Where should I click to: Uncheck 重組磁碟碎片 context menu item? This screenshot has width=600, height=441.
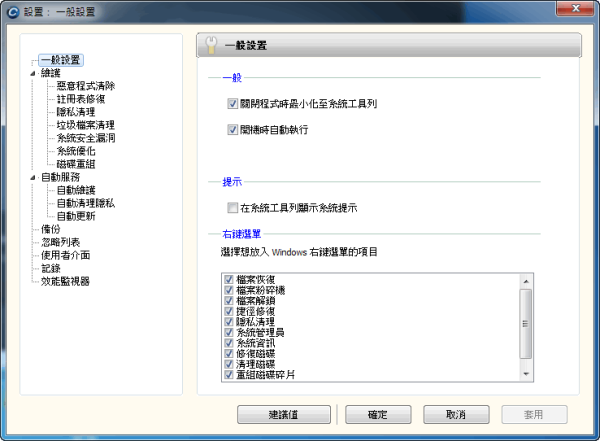229,374
